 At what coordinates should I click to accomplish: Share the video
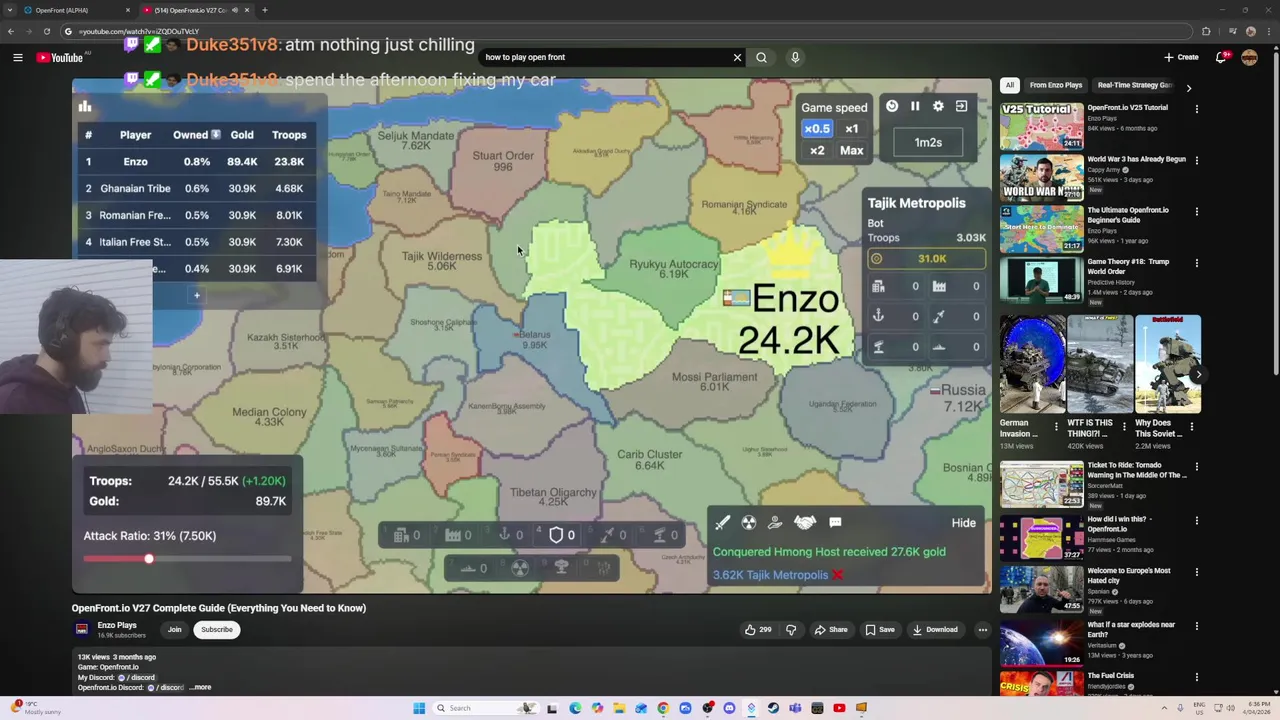tap(831, 630)
